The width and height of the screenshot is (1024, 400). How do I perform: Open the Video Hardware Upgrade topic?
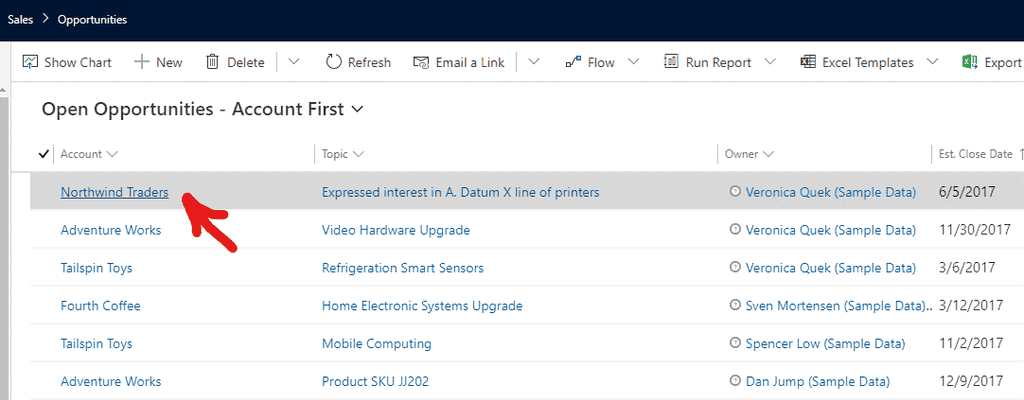click(x=395, y=230)
